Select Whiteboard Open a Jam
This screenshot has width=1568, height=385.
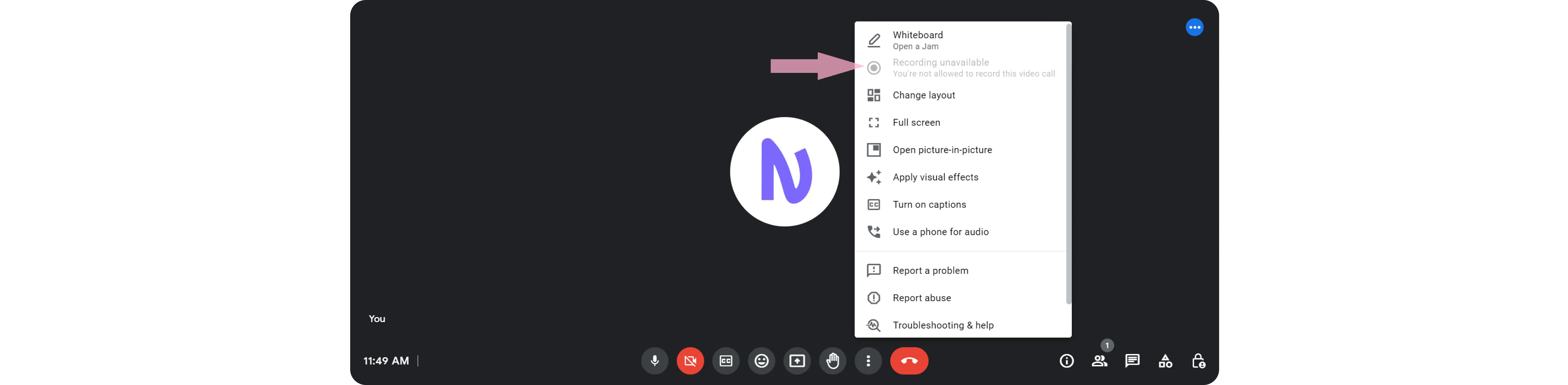pos(917,40)
